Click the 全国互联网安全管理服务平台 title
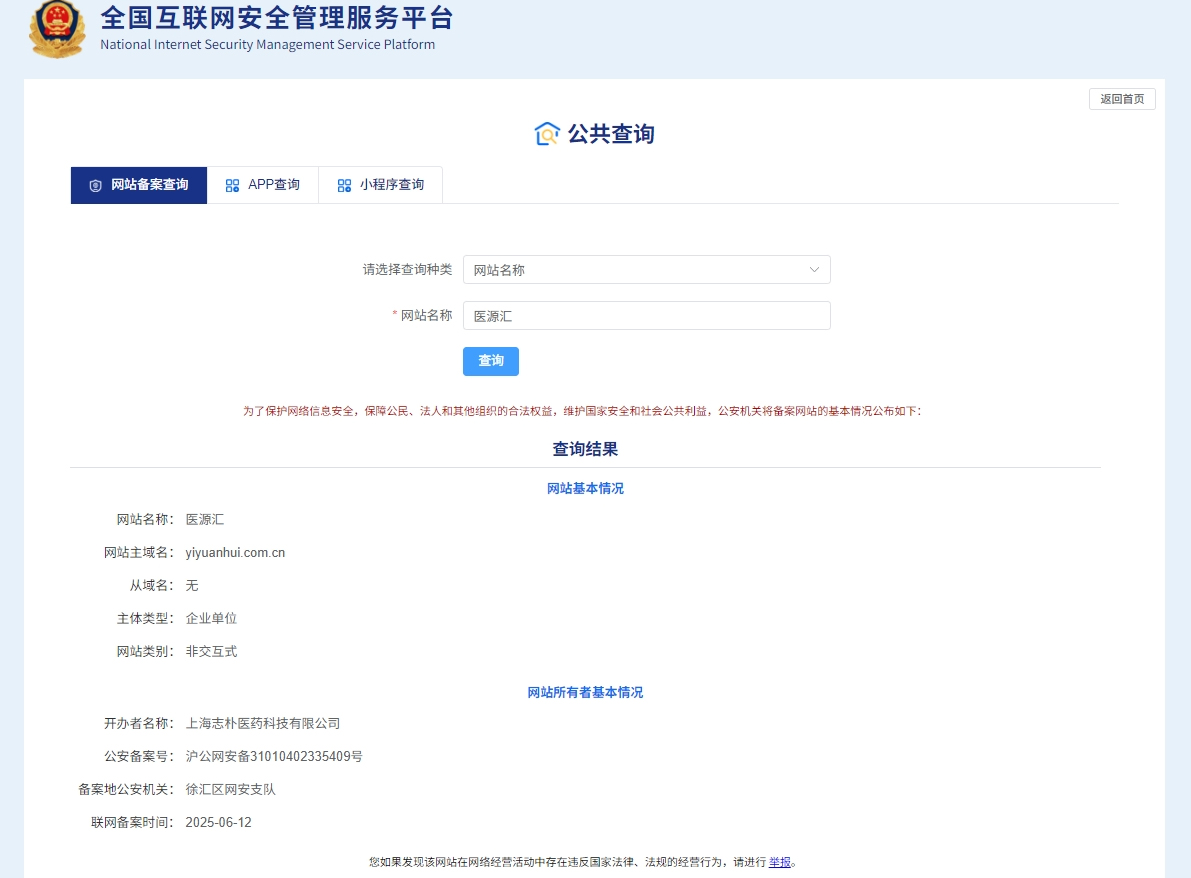The image size is (1191, 878). pyautogui.click(x=277, y=18)
